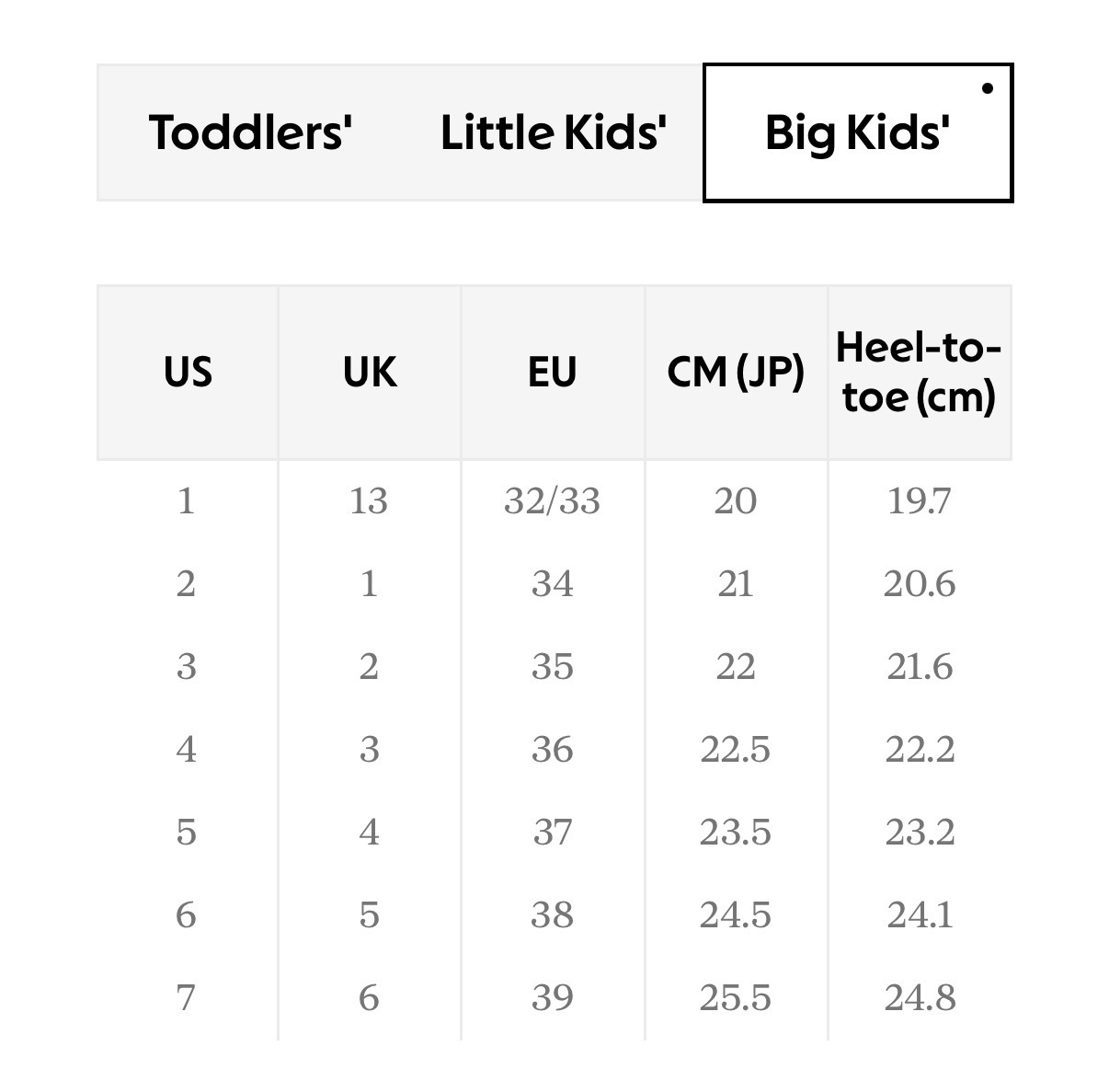Select the EU 35 cell
The width and height of the screenshot is (1109, 1092).
[552, 667]
